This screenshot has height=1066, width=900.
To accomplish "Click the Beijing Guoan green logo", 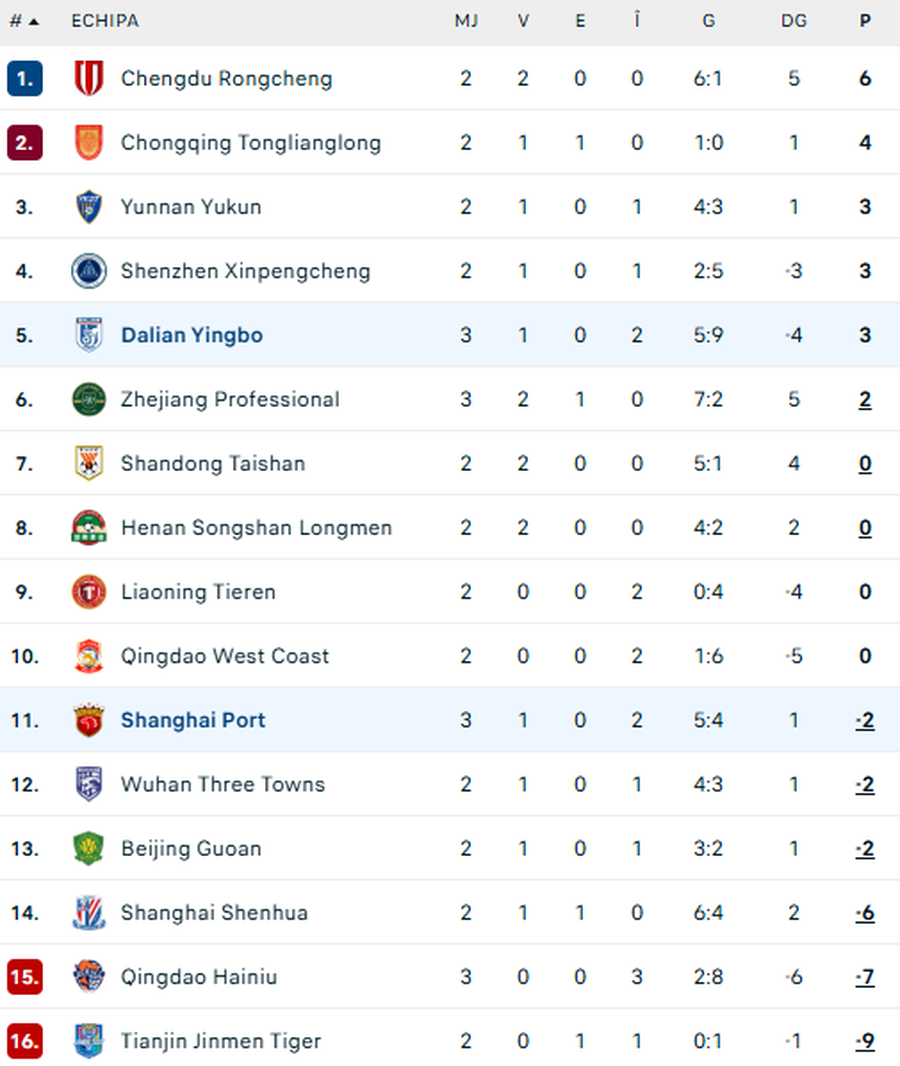I will click(x=89, y=849).
